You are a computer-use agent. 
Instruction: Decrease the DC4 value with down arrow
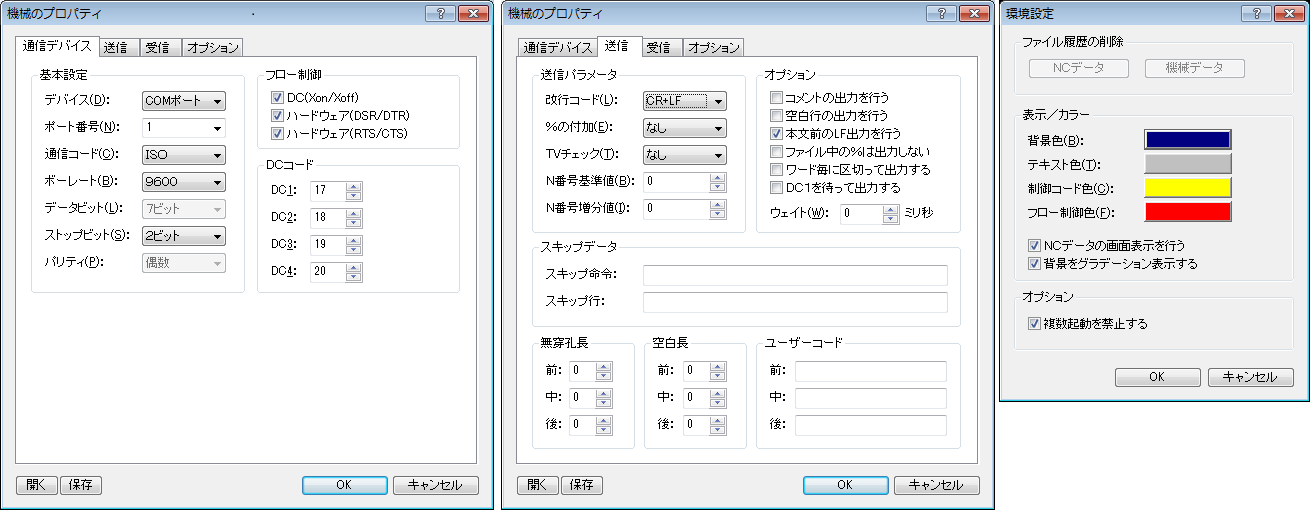pos(353,277)
